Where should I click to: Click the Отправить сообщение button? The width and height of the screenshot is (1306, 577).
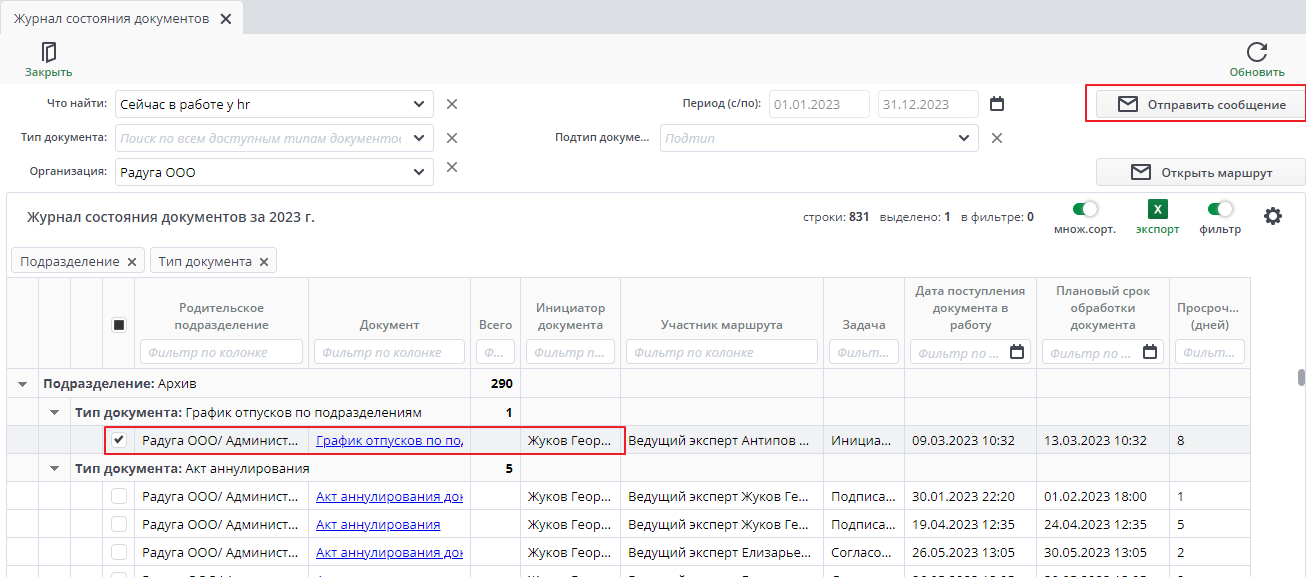pyautogui.click(x=1200, y=104)
